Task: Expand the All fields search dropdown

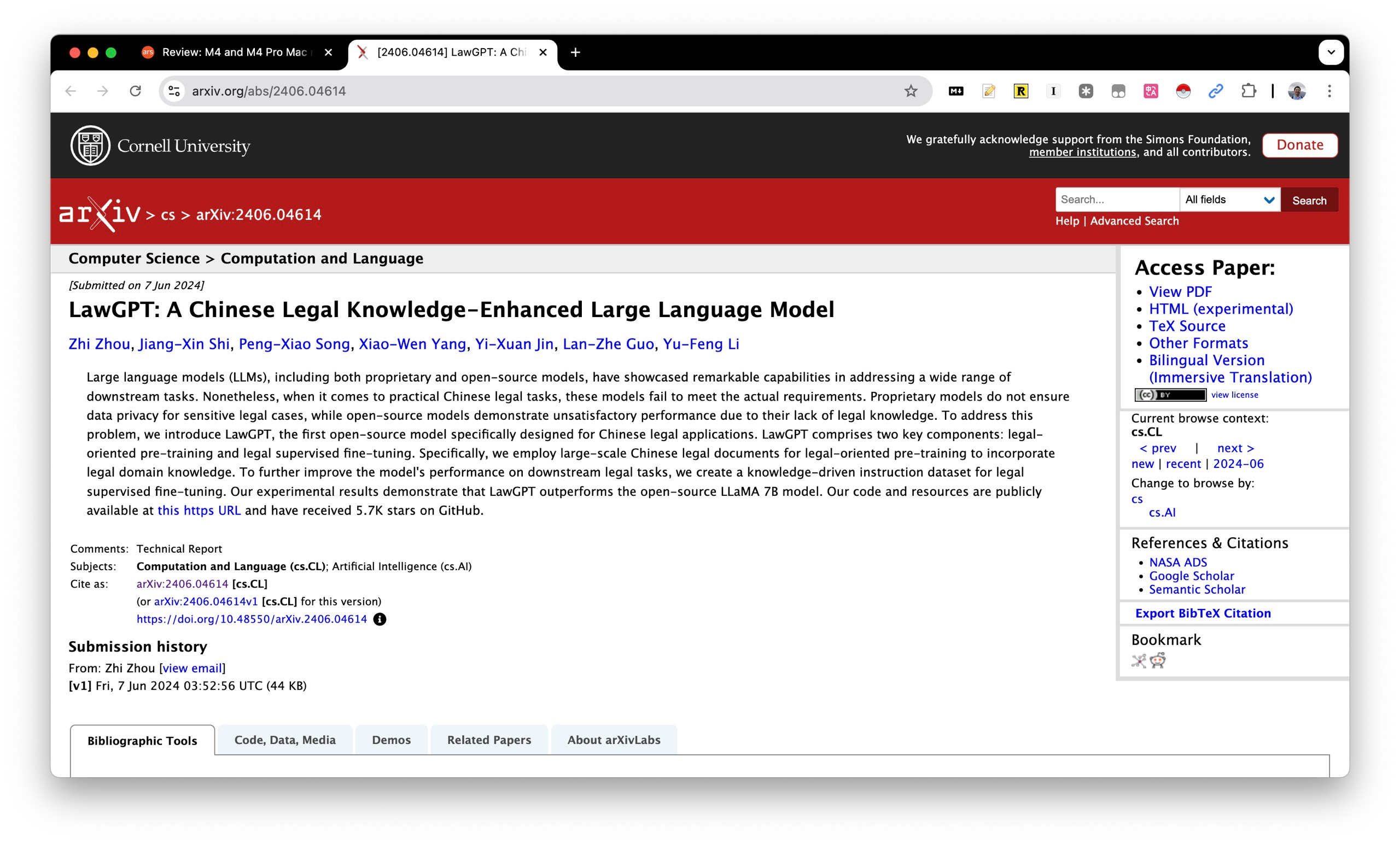Action: [1229, 200]
